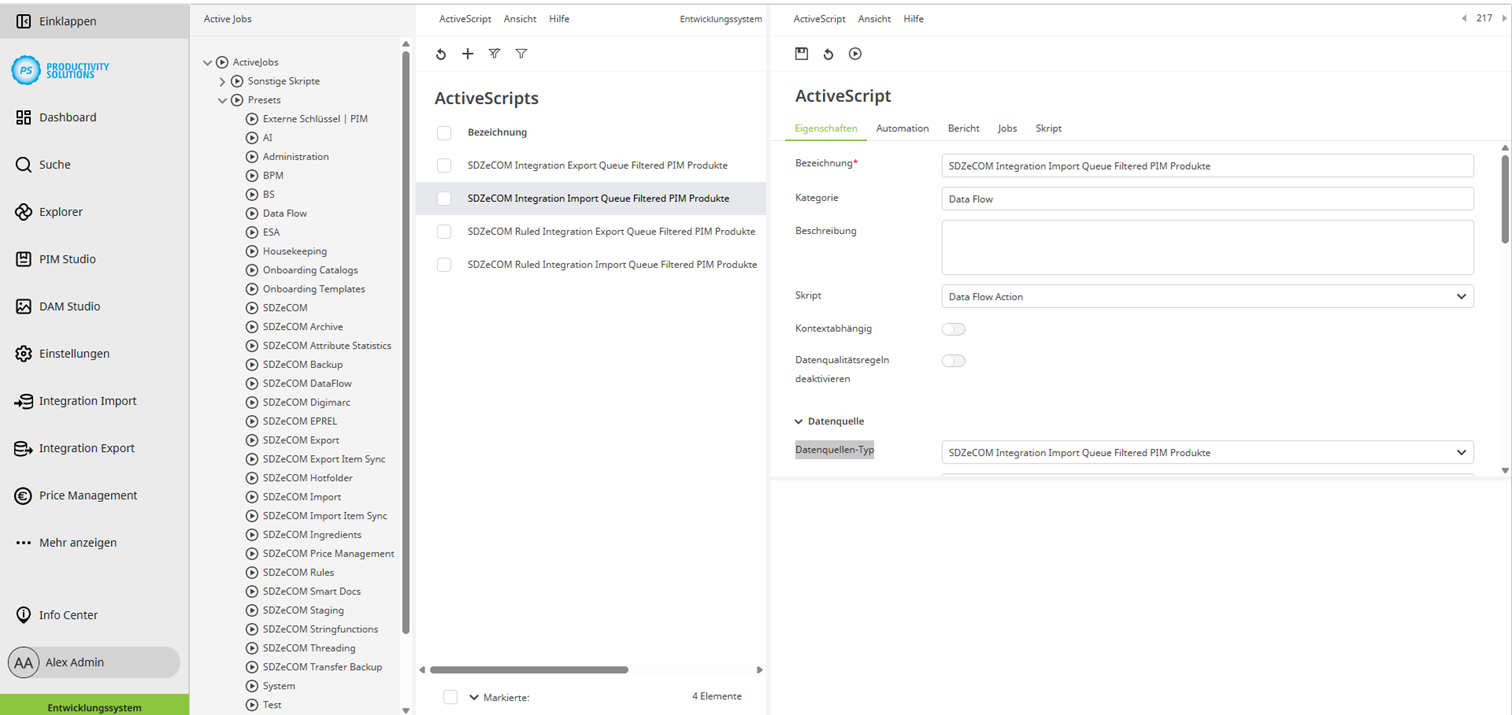Viewport: 1512px width, 715px height.
Task: Select the remove-filter icon next to the plus
Action: pyautogui.click(x=494, y=54)
